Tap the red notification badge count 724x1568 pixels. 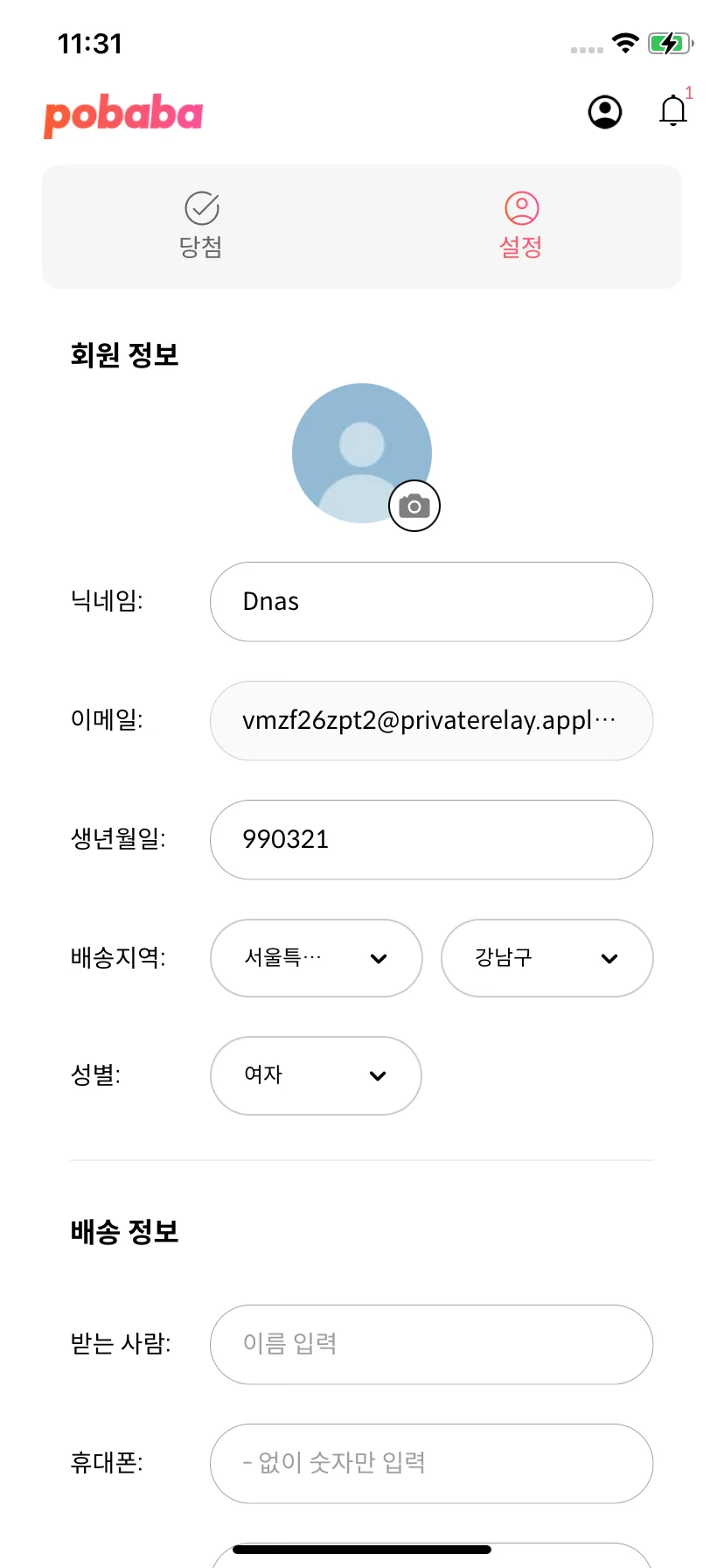689,93
